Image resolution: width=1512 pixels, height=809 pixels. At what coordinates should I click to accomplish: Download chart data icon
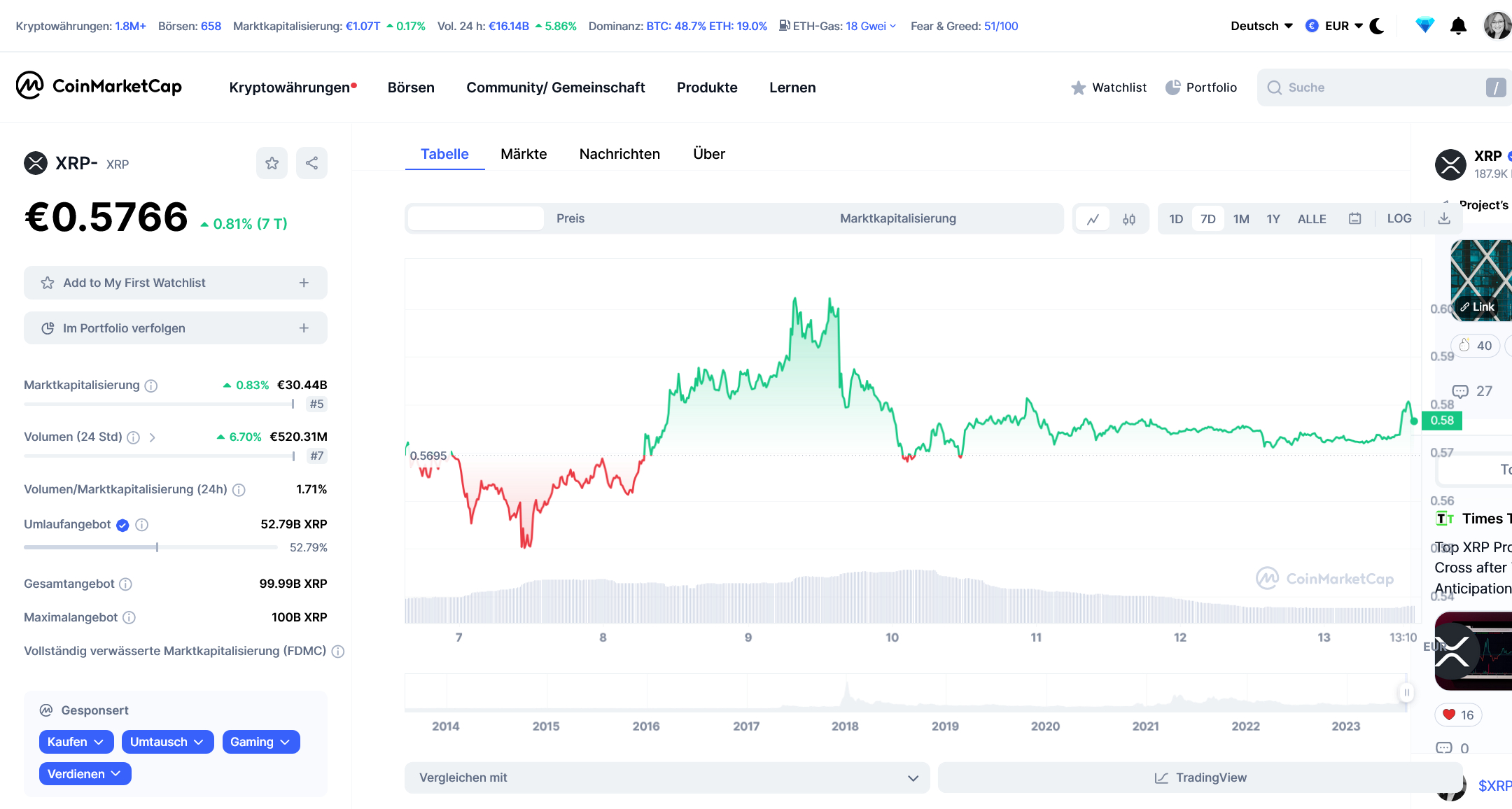coord(1444,218)
